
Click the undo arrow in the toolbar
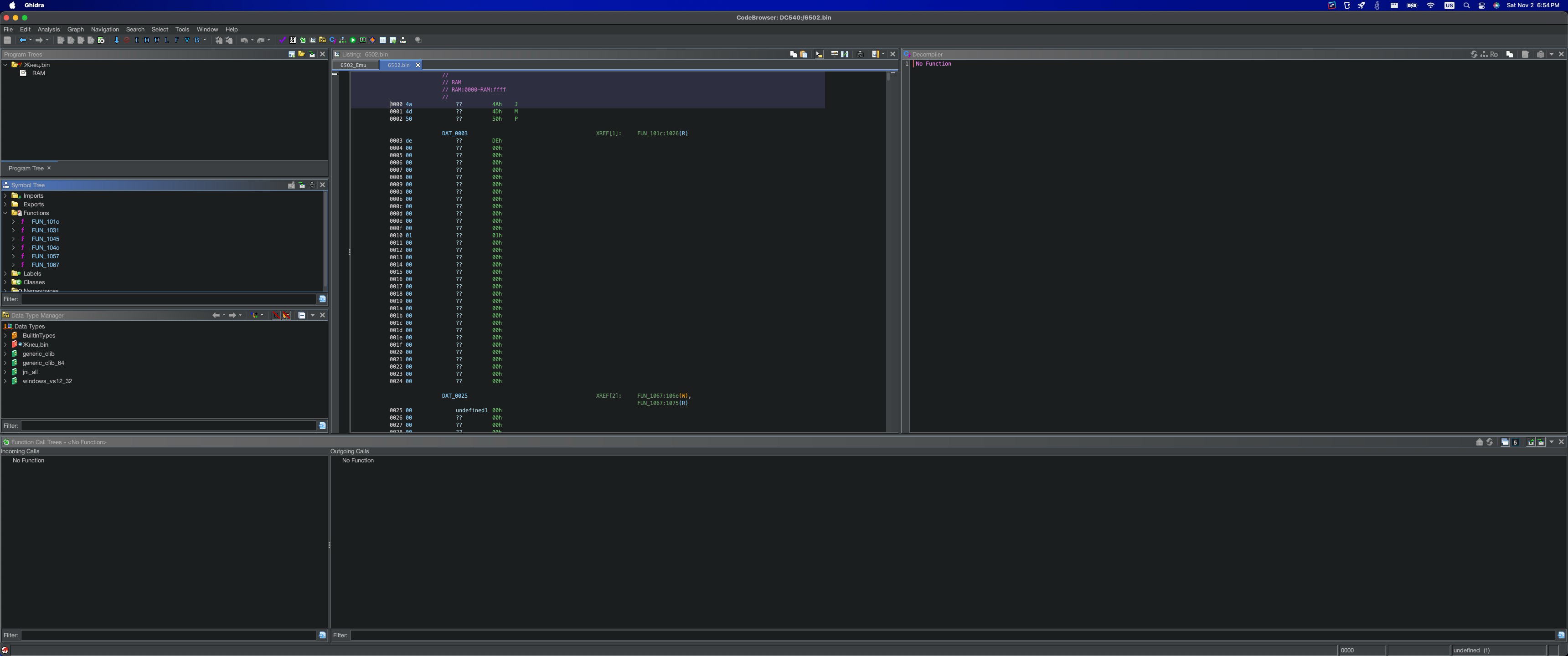pyautogui.click(x=244, y=40)
